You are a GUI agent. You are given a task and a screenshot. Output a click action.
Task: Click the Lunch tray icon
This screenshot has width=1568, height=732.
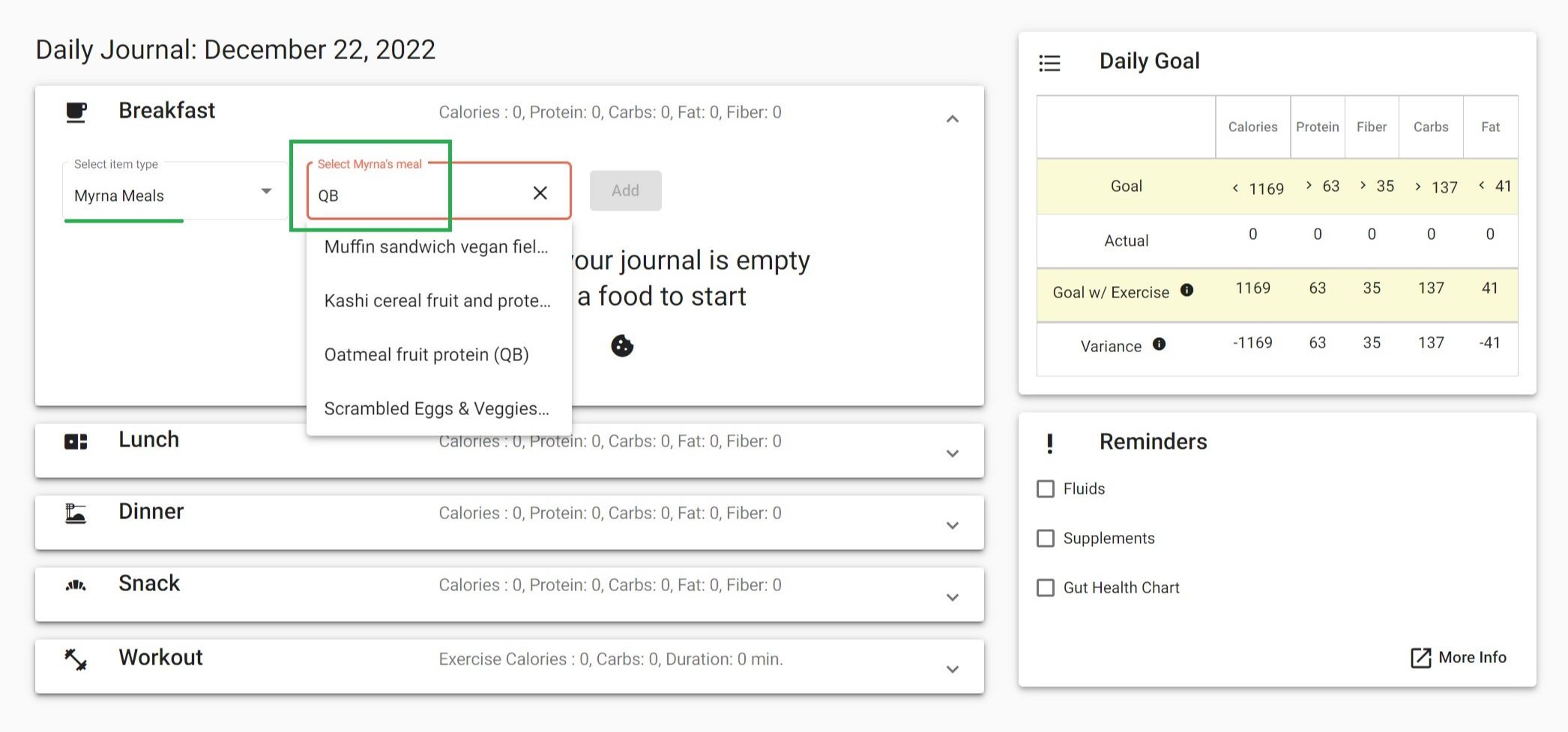point(76,441)
